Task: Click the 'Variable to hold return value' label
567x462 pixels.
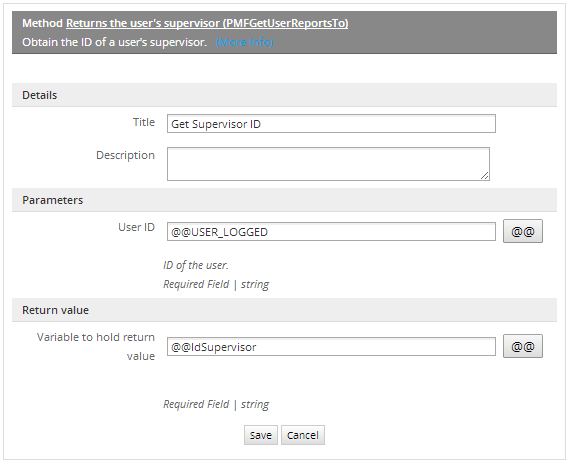Action: (x=96, y=346)
